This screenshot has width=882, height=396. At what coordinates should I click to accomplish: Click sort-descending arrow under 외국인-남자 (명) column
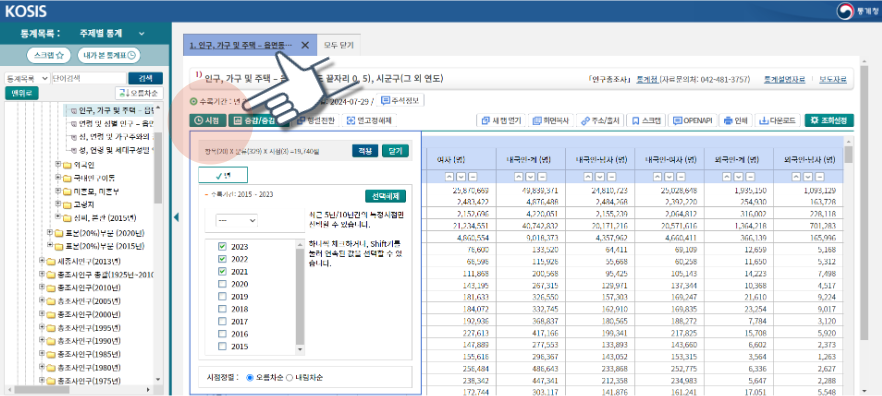[808, 177]
